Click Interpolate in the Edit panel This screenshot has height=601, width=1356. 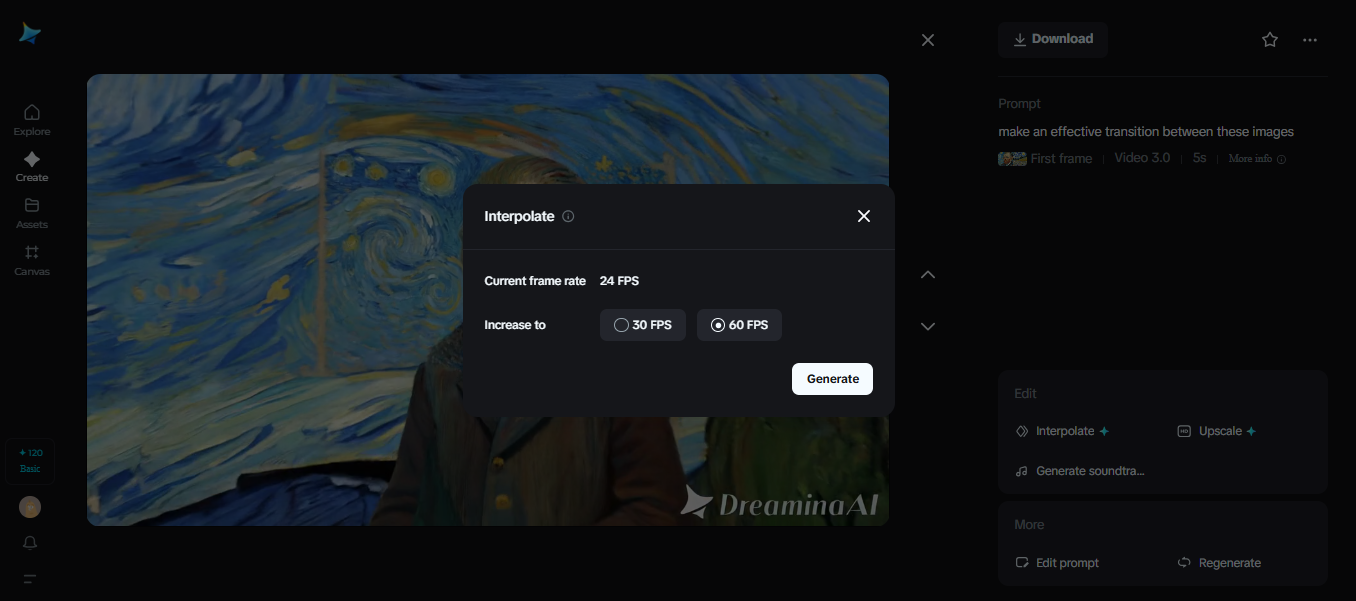pos(1062,431)
